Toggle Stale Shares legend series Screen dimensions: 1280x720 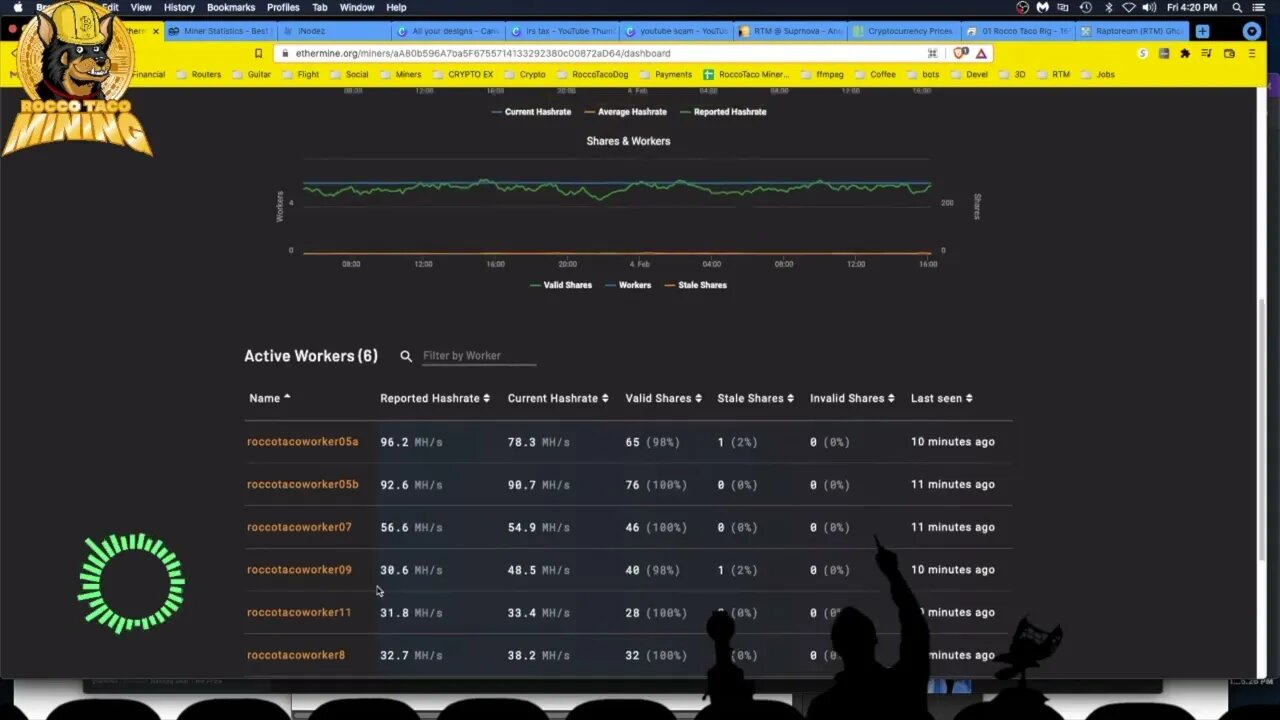coord(696,285)
